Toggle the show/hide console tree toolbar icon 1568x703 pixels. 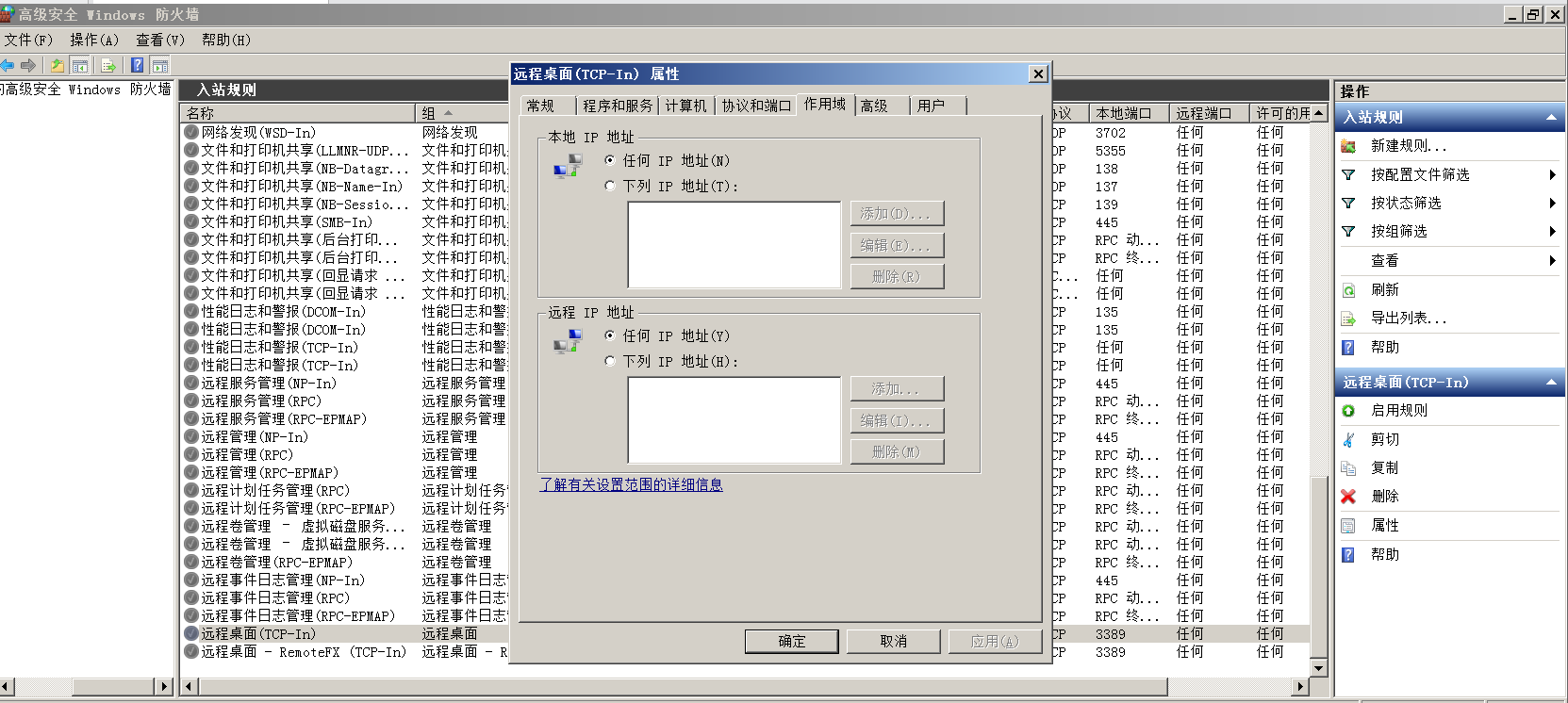click(x=81, y=65)
